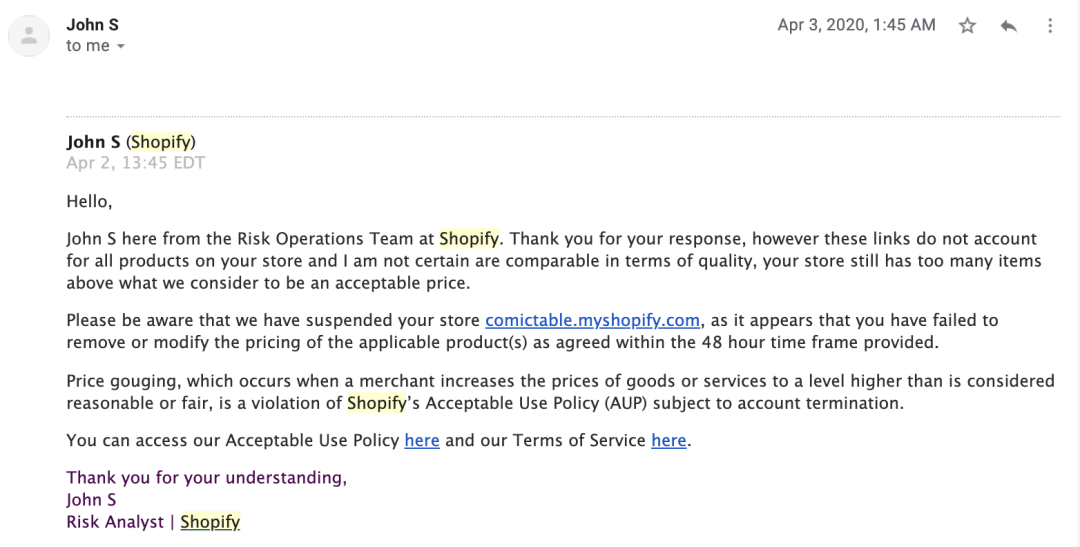The width and height of the screenshot is (1080, 547).
Task: Click the bold 'John S (Shopify)' heading
Action: 131,142
